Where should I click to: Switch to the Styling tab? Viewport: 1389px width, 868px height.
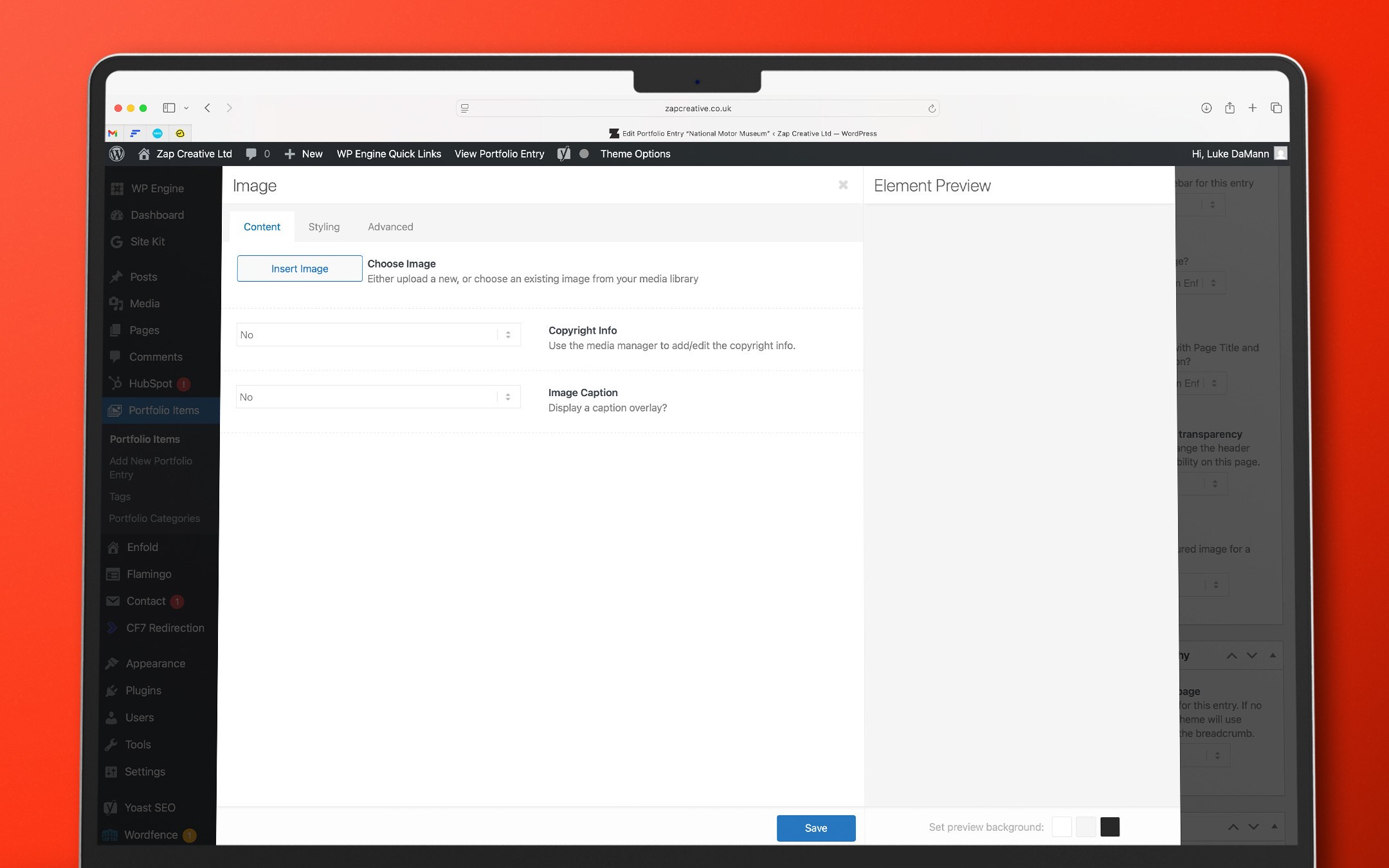pyautogui.click(x=323, y=226)
